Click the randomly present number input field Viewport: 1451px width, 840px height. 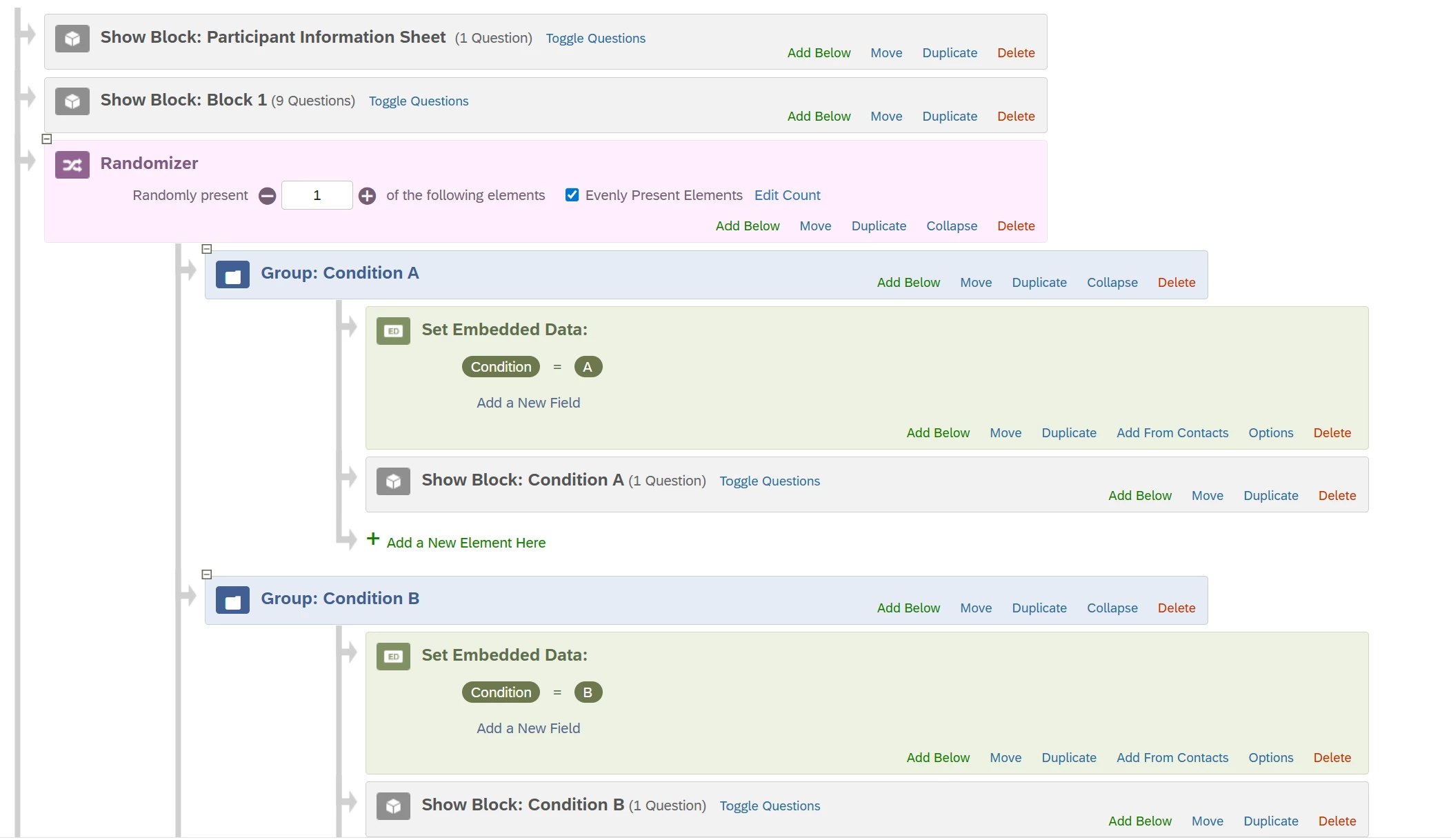[x=317, y=196]
